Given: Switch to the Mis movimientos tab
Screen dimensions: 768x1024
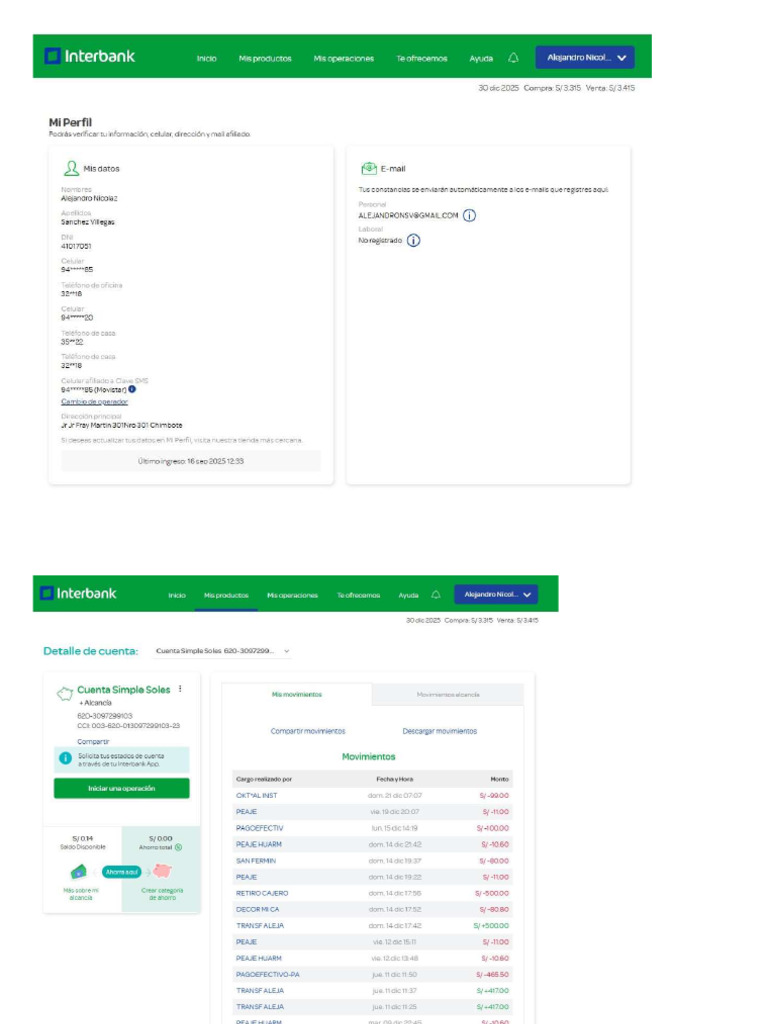Looking at the screenshot, I should [x=297, y=695].
